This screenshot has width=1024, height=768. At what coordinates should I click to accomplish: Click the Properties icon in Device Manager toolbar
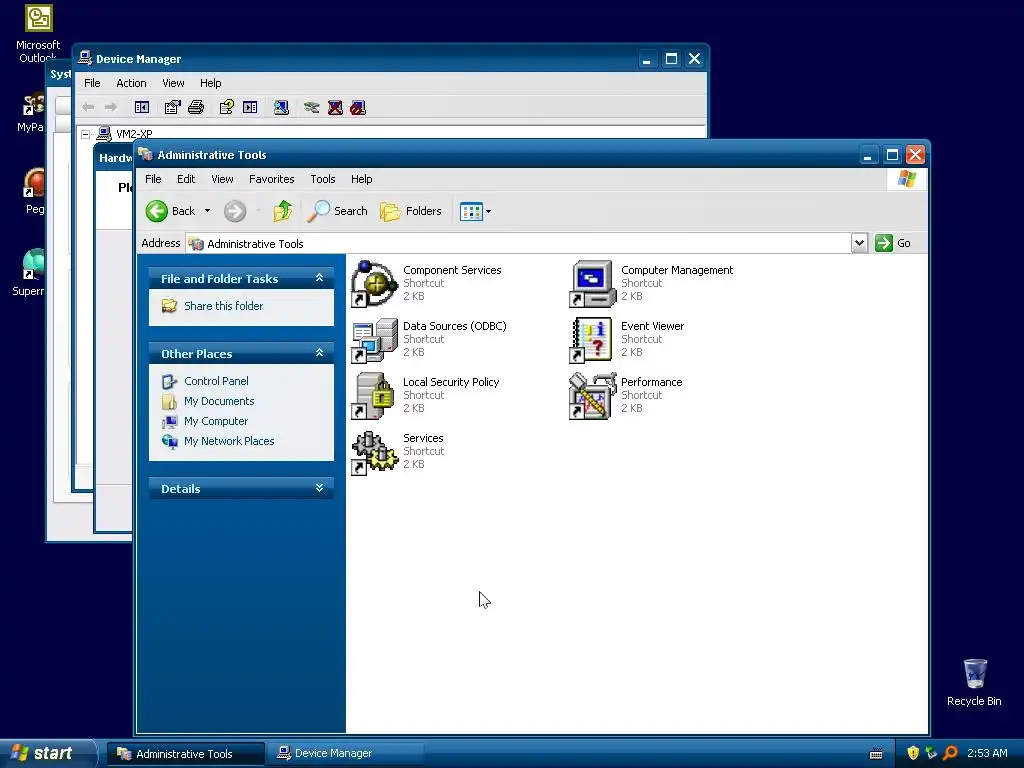click(172, 107)
